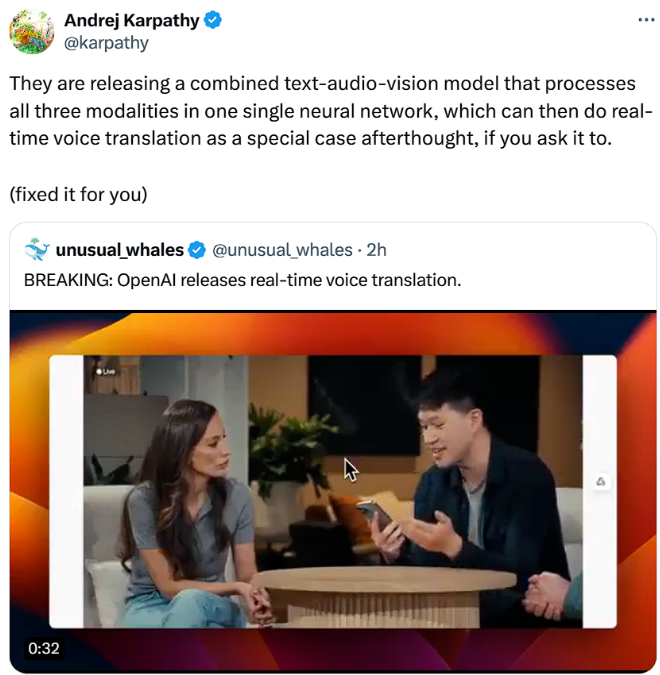Open Andrej Karpathy's profile avatar
Image resolution: width=660 pixels, height=675 pixels.
(32, 32)
